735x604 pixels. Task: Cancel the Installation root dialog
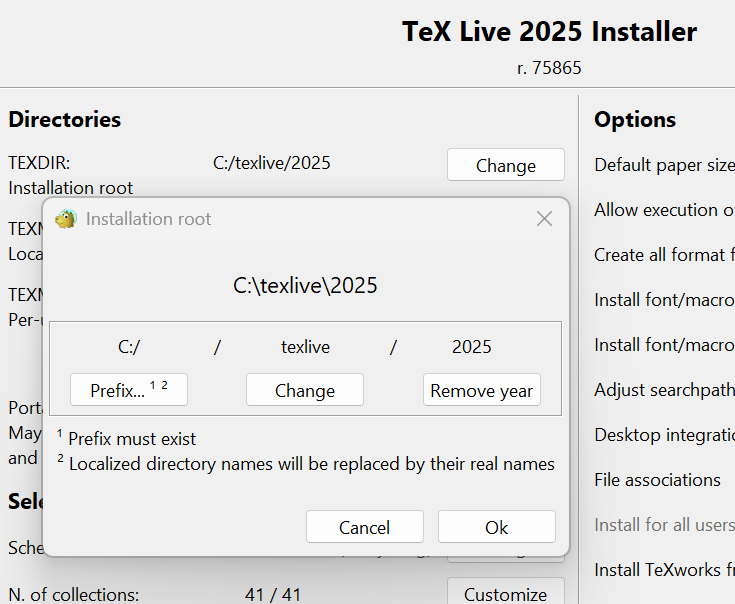point(364,527)
